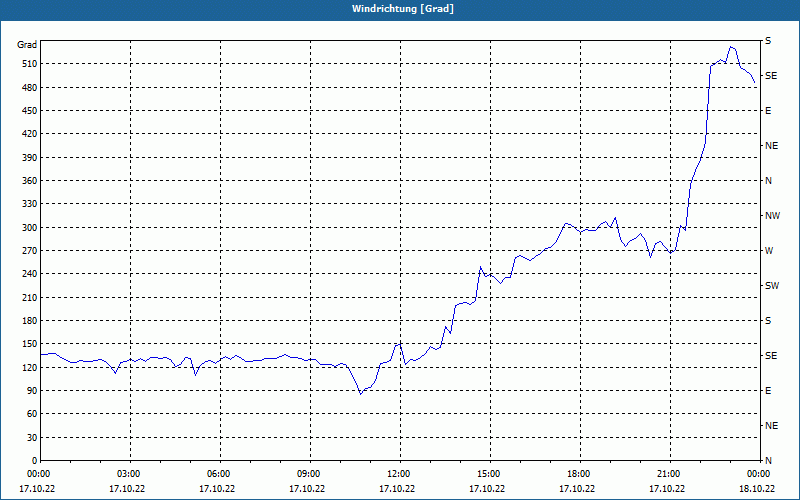Select the 17.10.22 date under 06:00

pos(217,488)
